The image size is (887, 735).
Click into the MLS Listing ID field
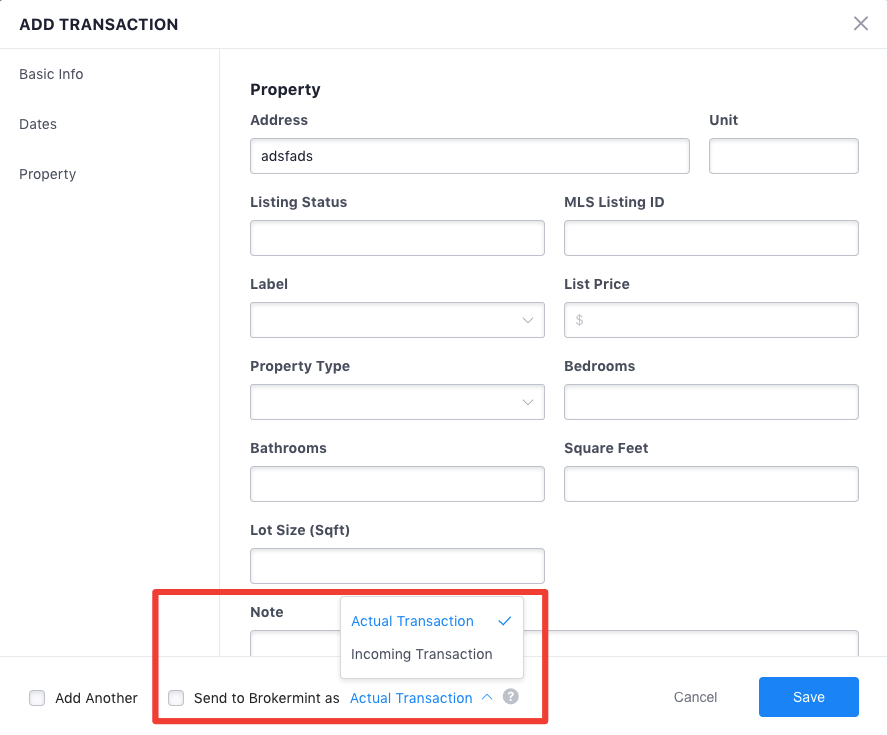click(x=711, y=238)
